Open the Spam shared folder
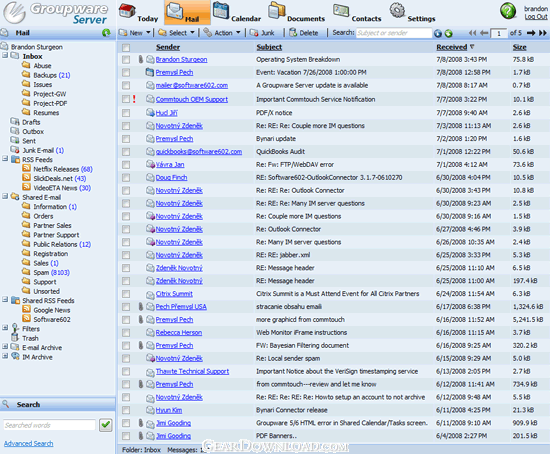 (x=46, y=273)
